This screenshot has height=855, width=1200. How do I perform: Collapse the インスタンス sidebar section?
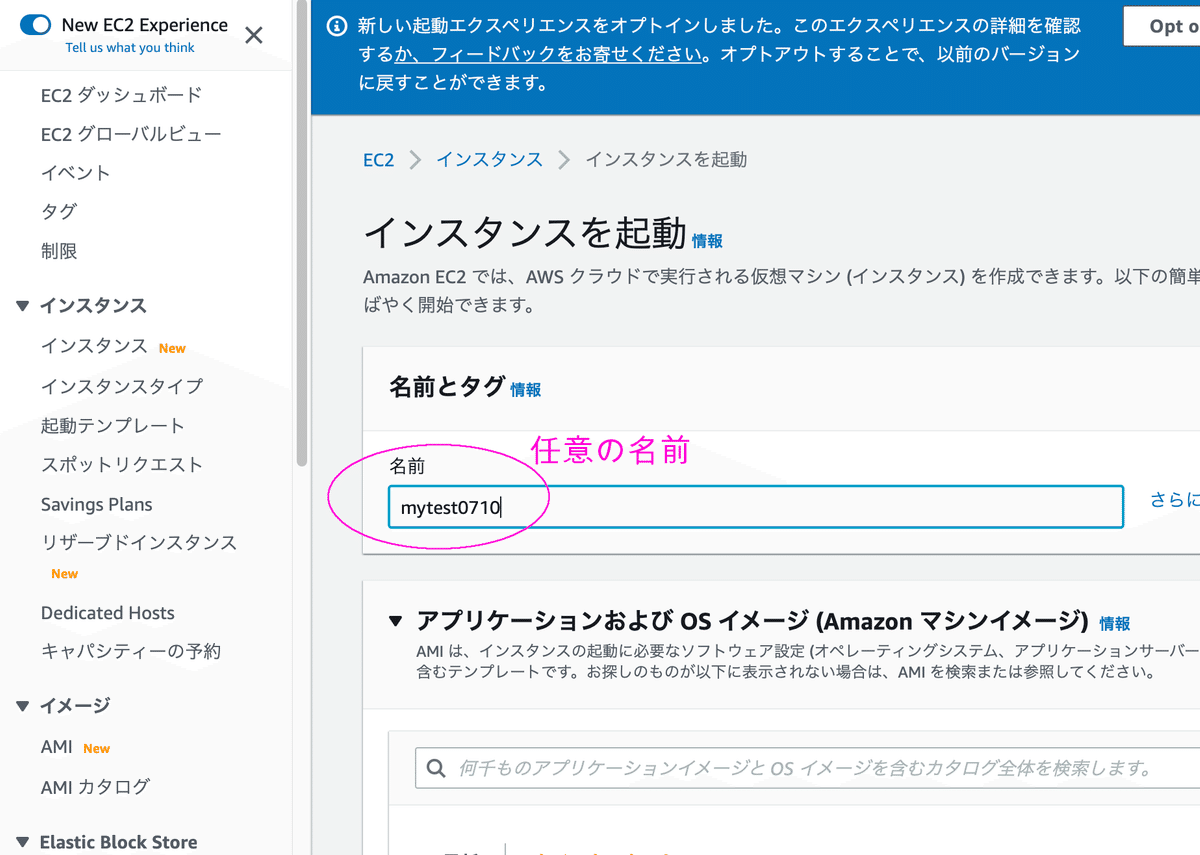point(23,306)
